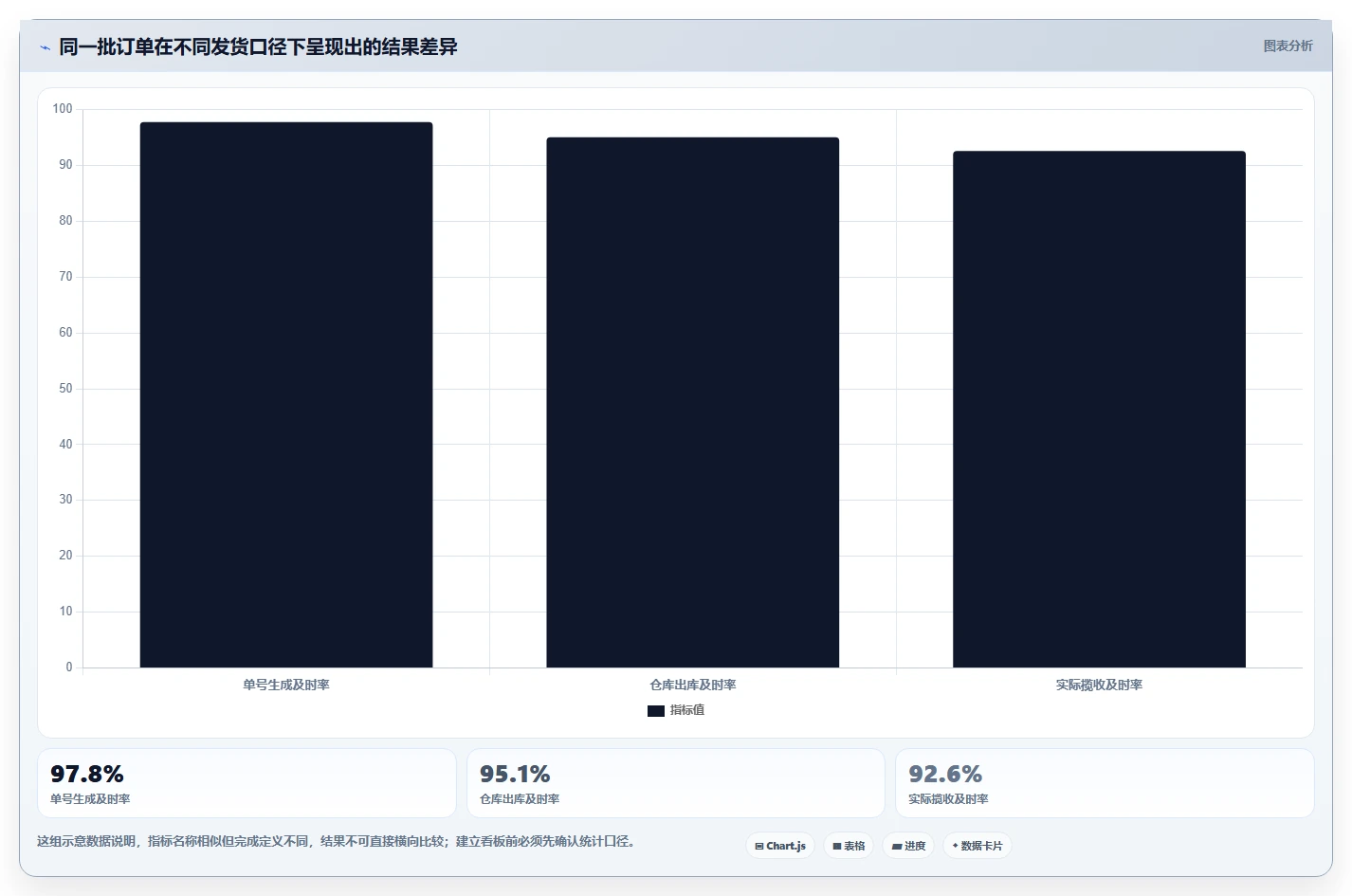
Task: Click the x-axis label 仓库出库及时率
Action: [693, 685]
